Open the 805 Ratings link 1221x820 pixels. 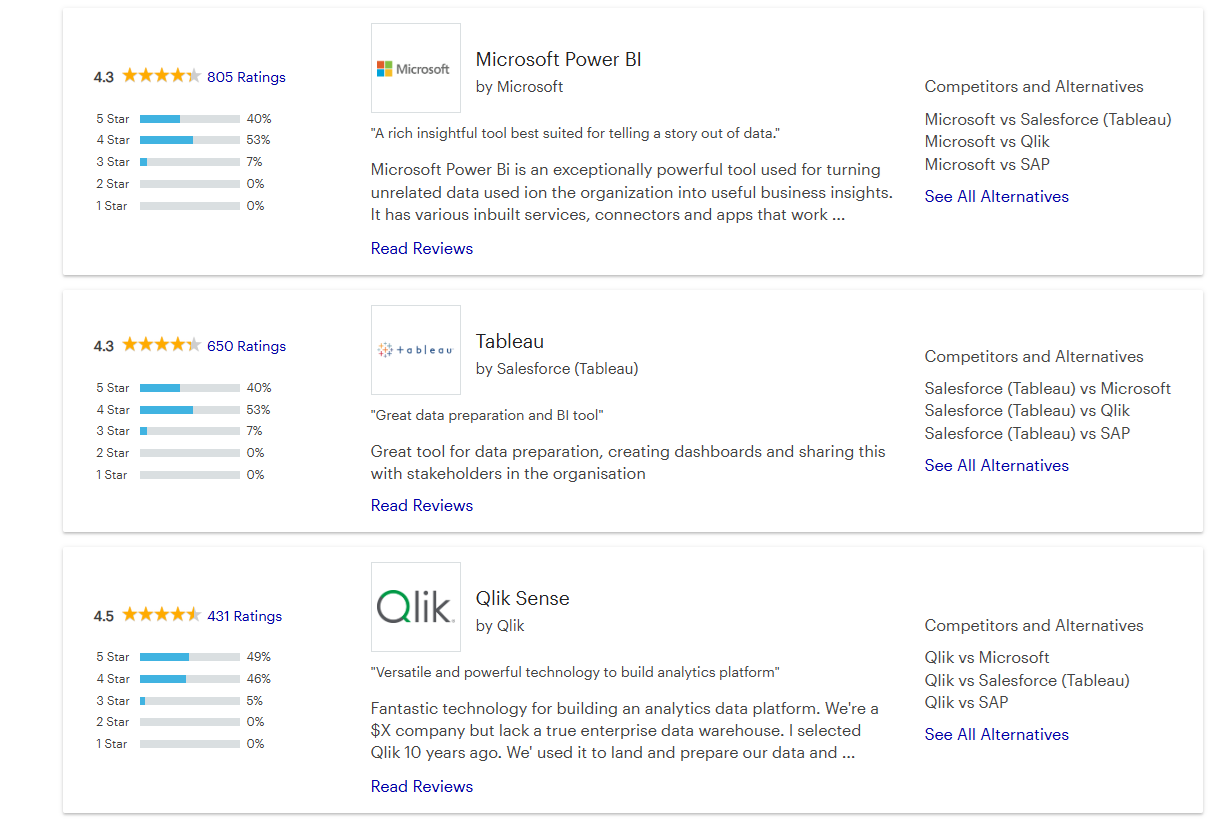(x=246, y=77)
